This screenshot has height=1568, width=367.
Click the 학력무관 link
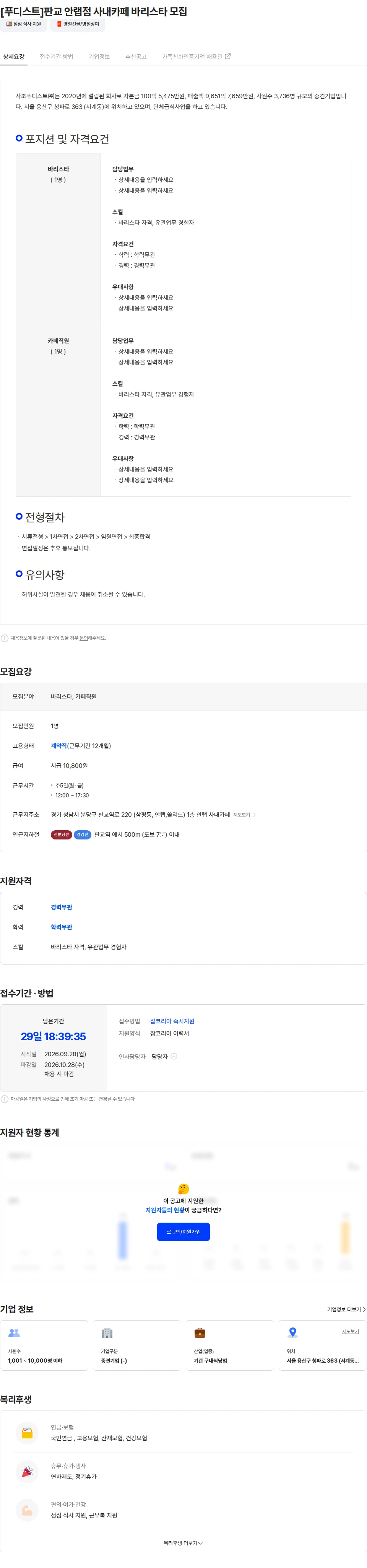[62, 928]
